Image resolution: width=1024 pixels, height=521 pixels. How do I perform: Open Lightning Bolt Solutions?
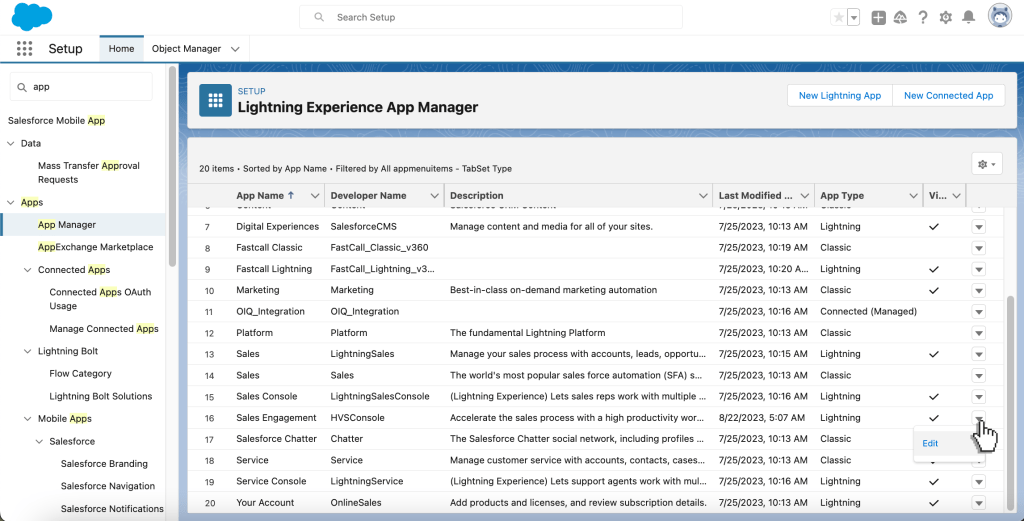click(x=101, y=396)
